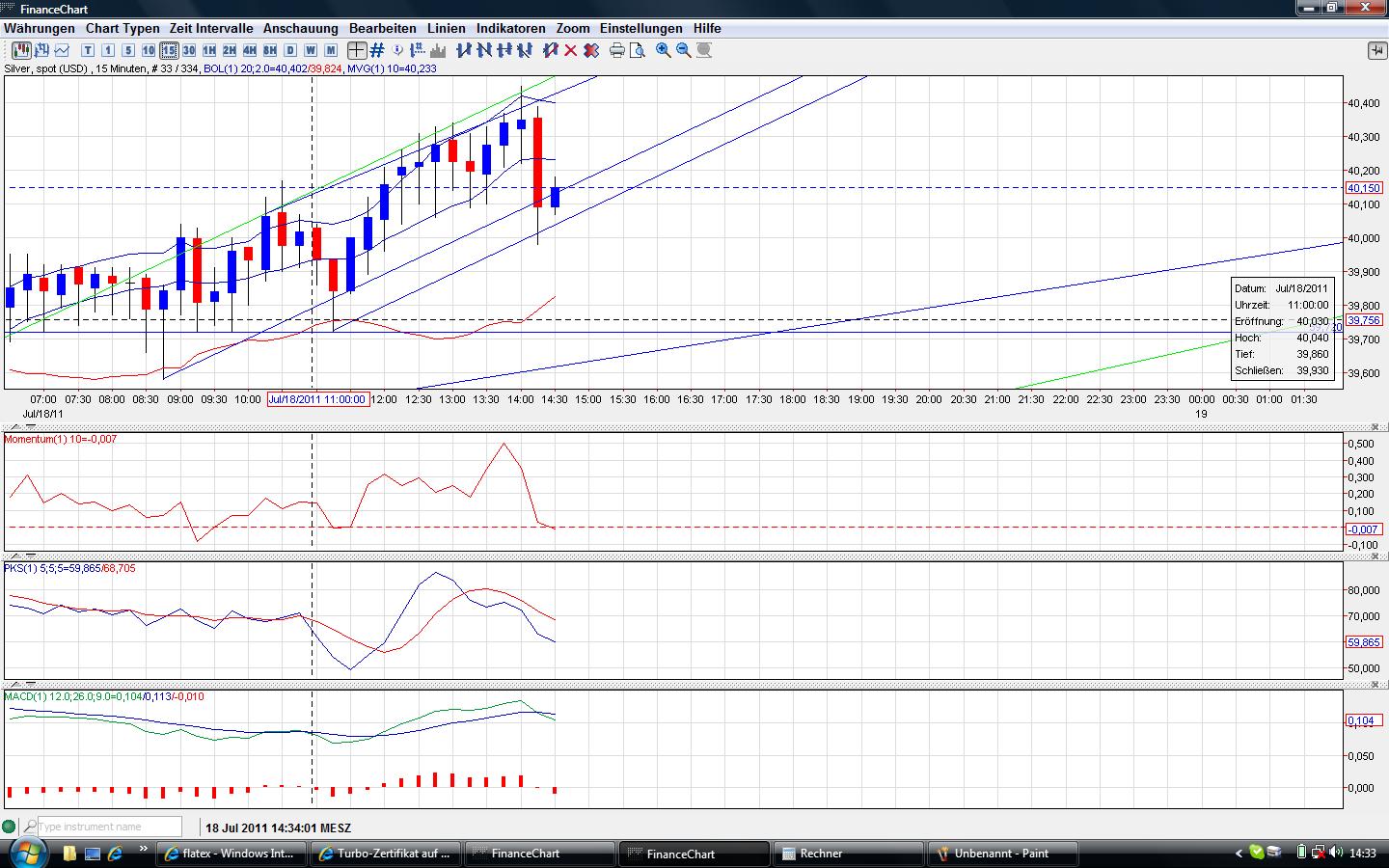
Task: Click the line tool with red slash
Action: tap(551, 50)
